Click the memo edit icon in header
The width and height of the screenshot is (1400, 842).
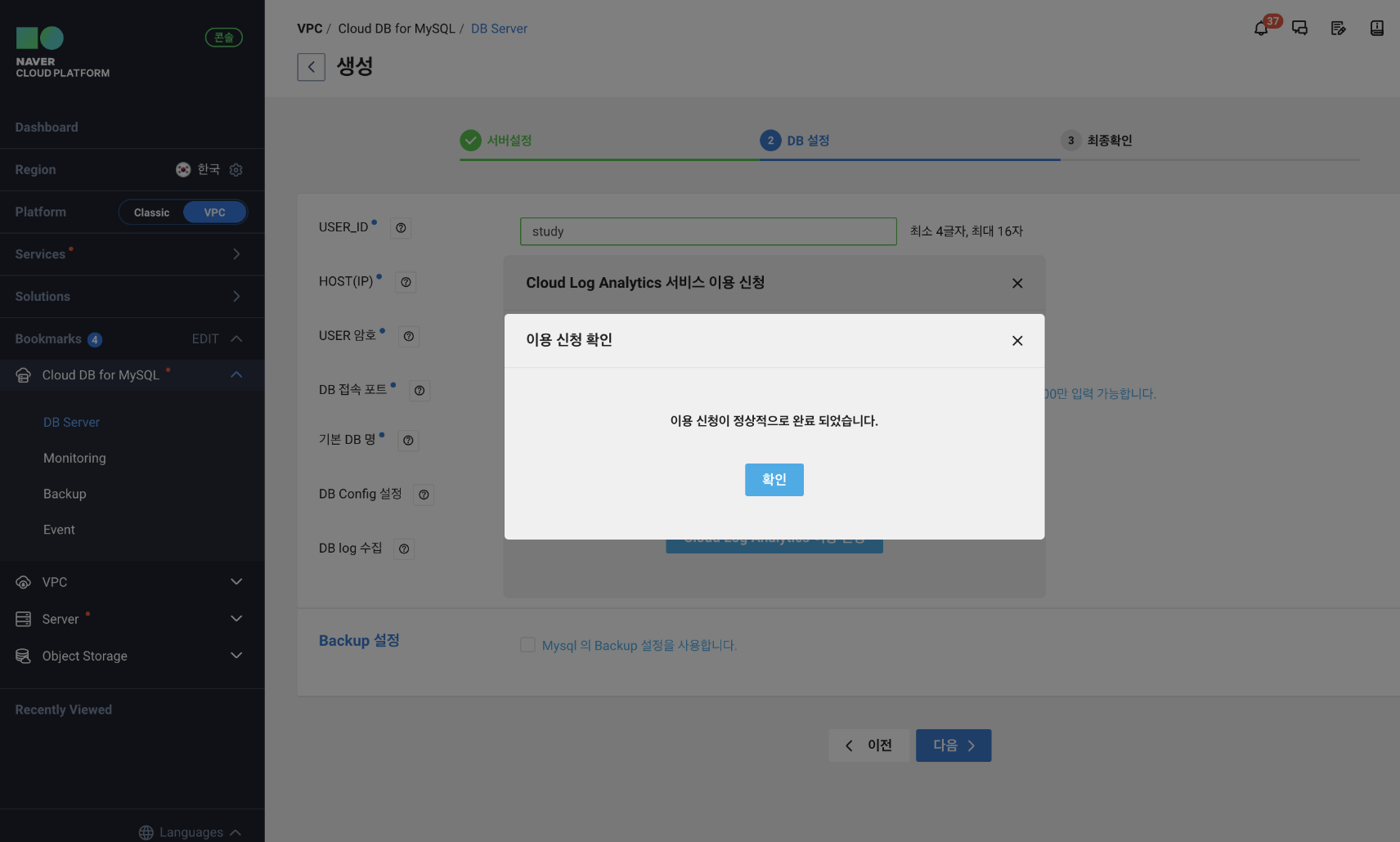[x=1338, y=29]
